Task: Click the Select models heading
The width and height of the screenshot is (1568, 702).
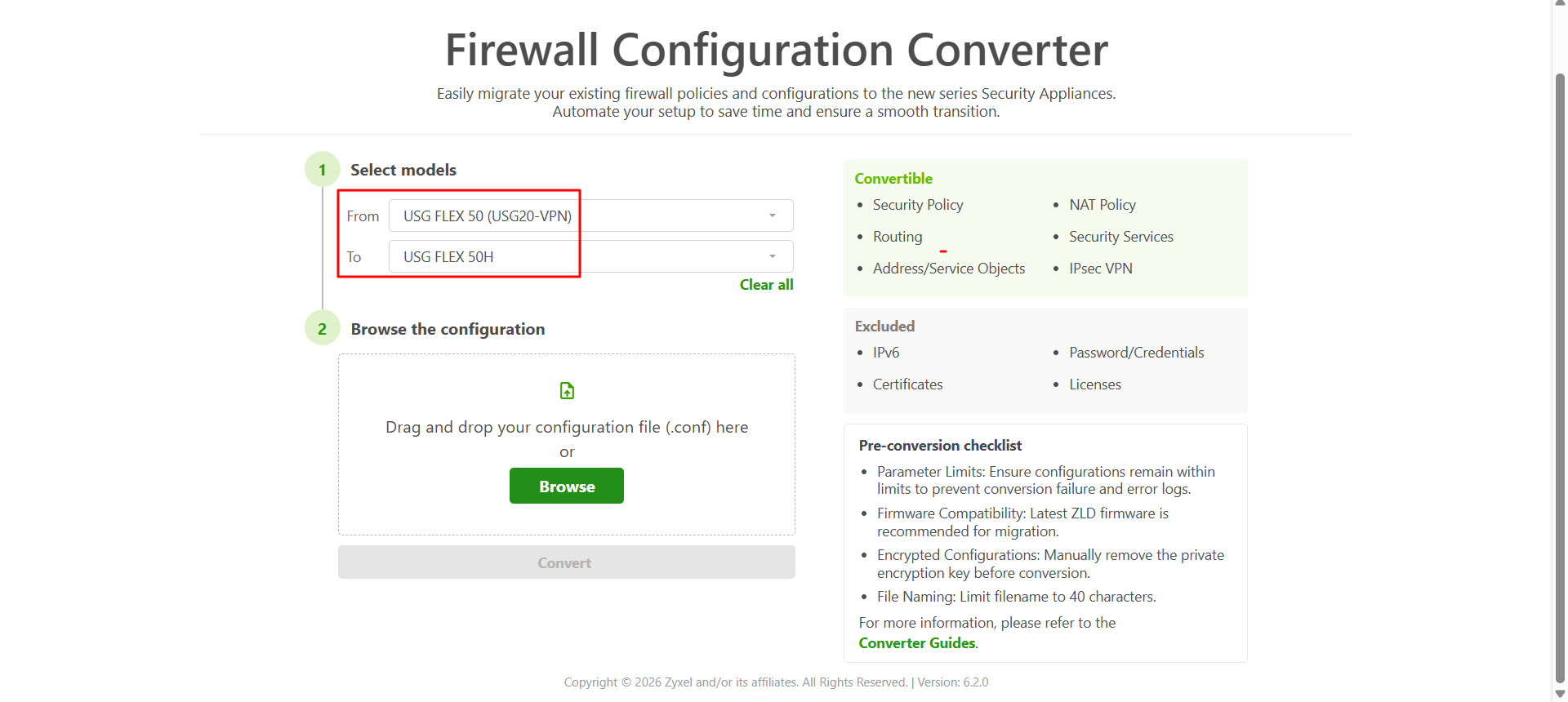Action: 403,170
